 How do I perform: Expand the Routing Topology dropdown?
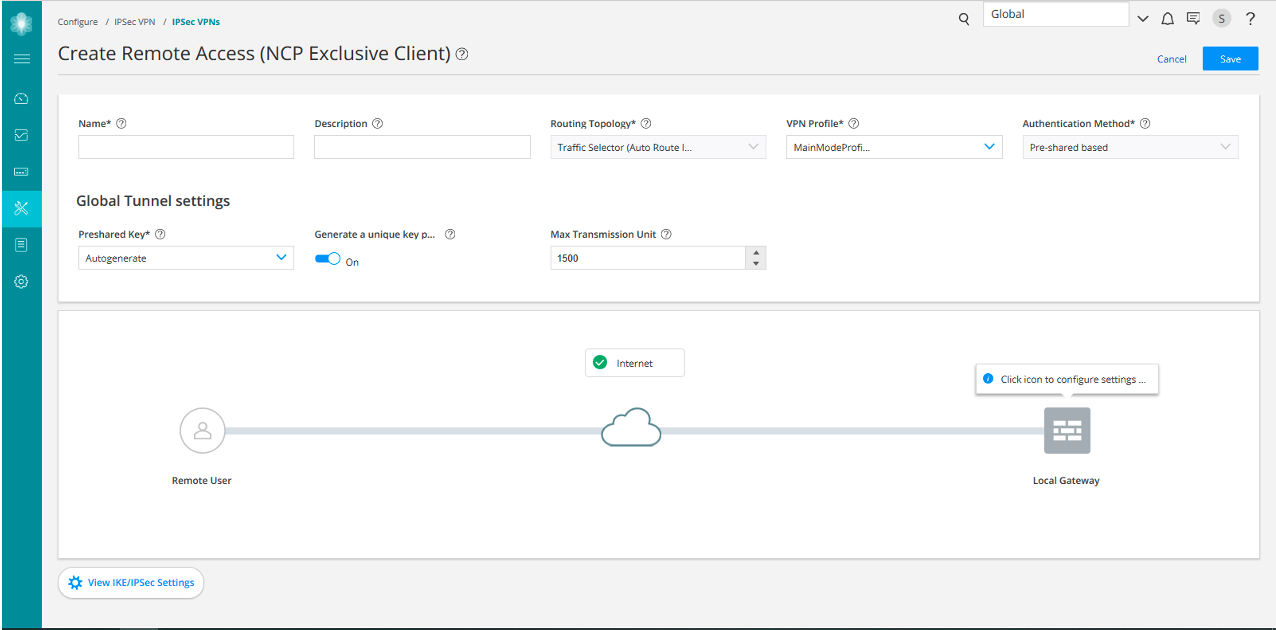pyautogui.click(x=658, y=147)
